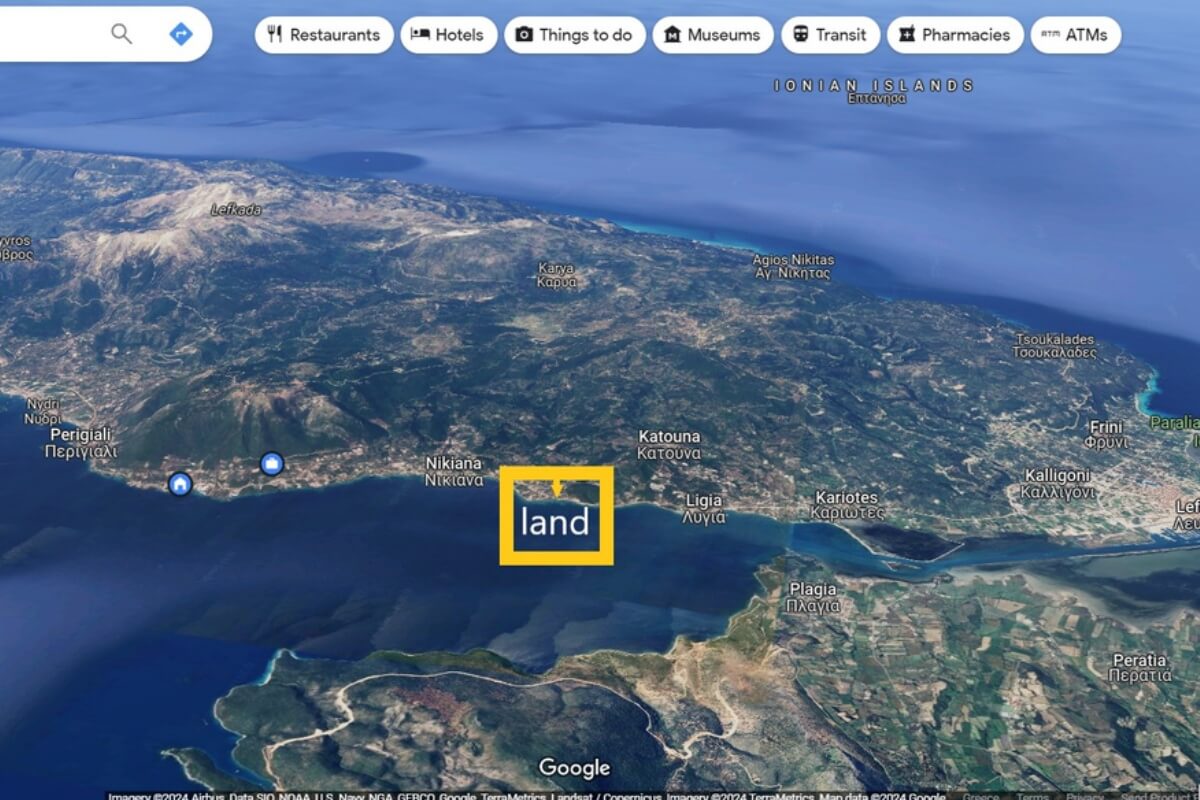
Task: Find Pharmacies using the chip
Action: coord(955,35)
